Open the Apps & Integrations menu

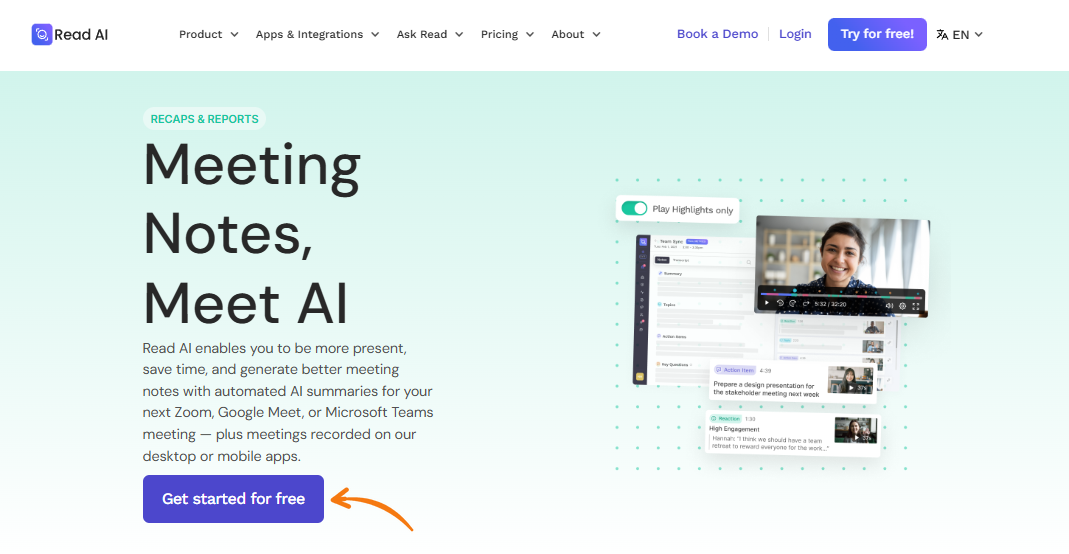pyautogui.click(x=309, y=34)
